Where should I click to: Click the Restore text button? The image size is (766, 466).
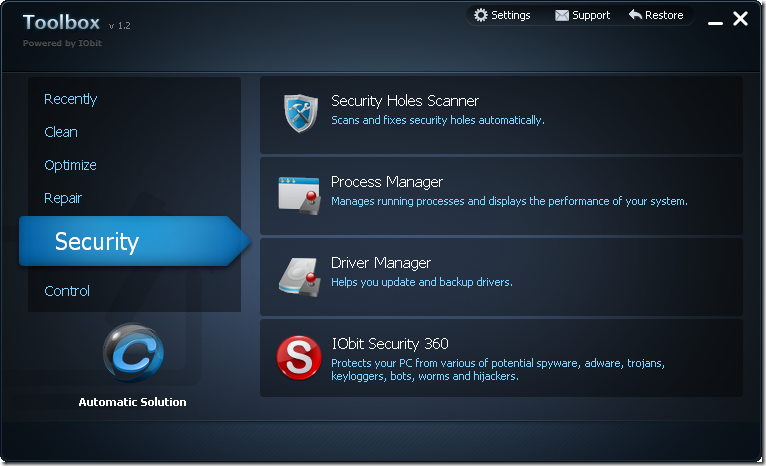point(664,15)
